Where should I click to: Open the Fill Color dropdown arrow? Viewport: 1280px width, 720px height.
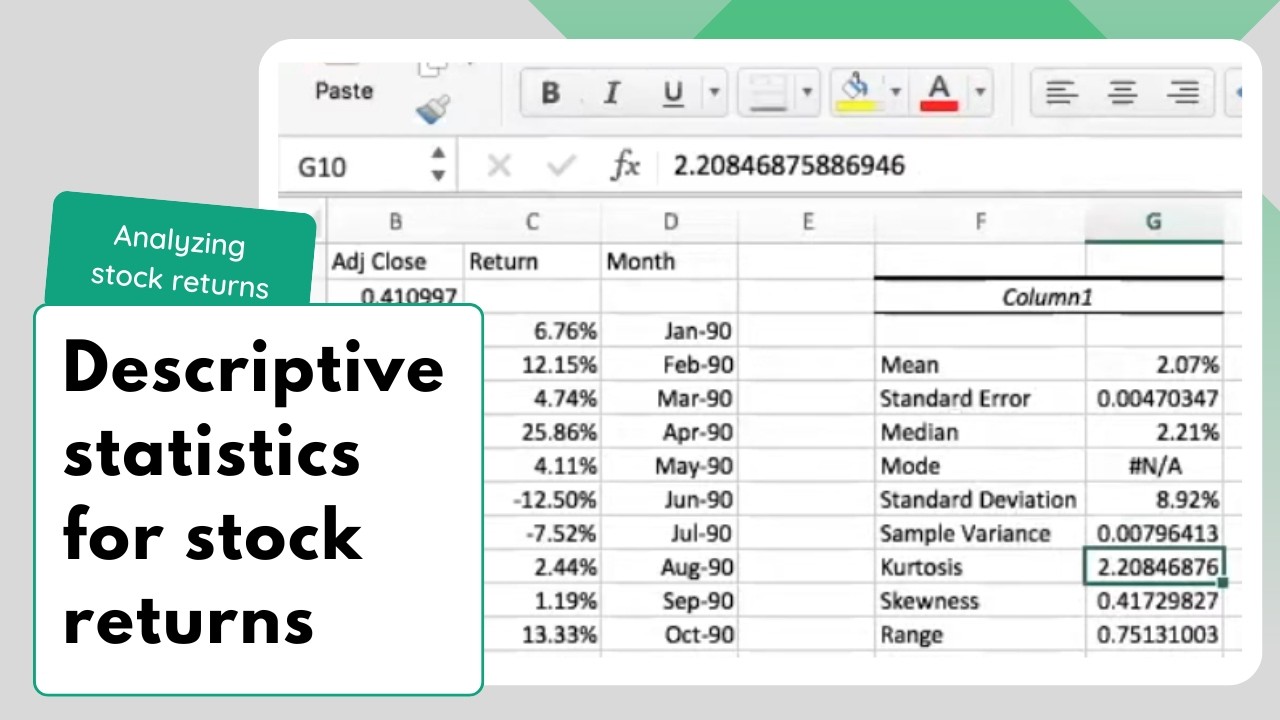(895, 93)
